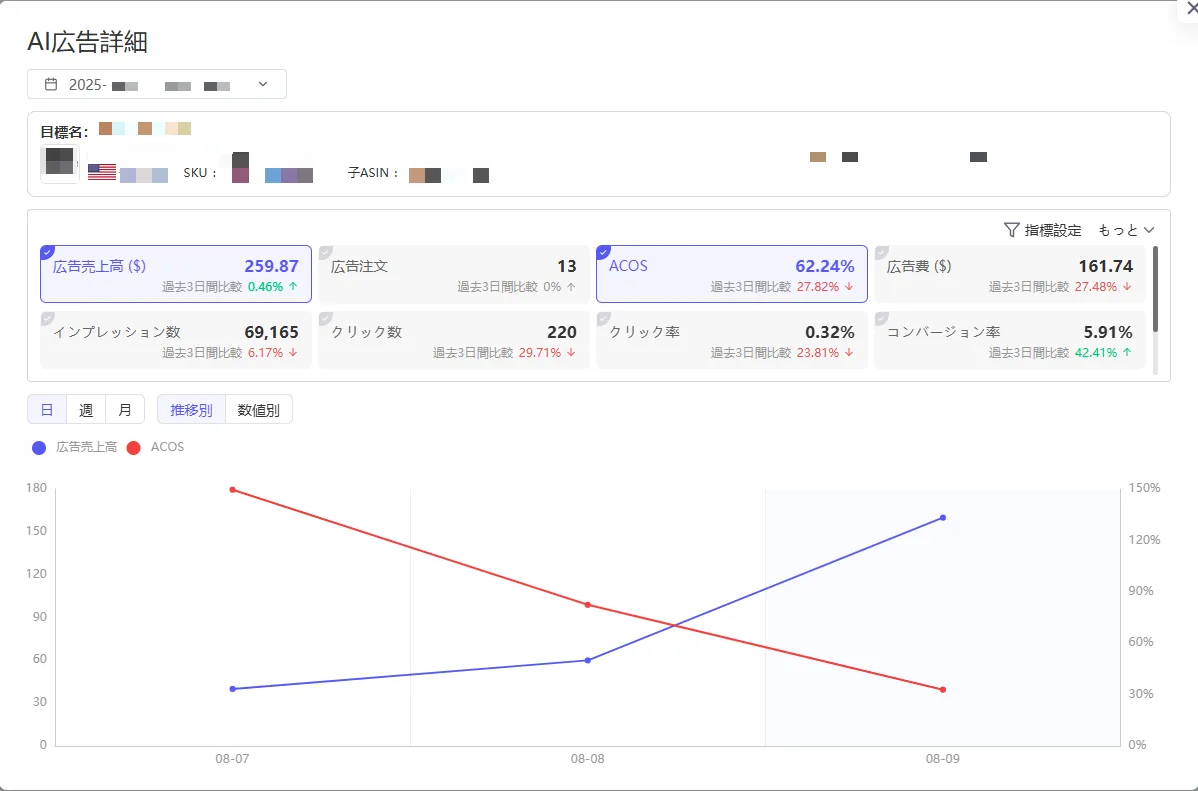Click the 子ASIN label
The image size is (1198, 791).
point(374,173)
